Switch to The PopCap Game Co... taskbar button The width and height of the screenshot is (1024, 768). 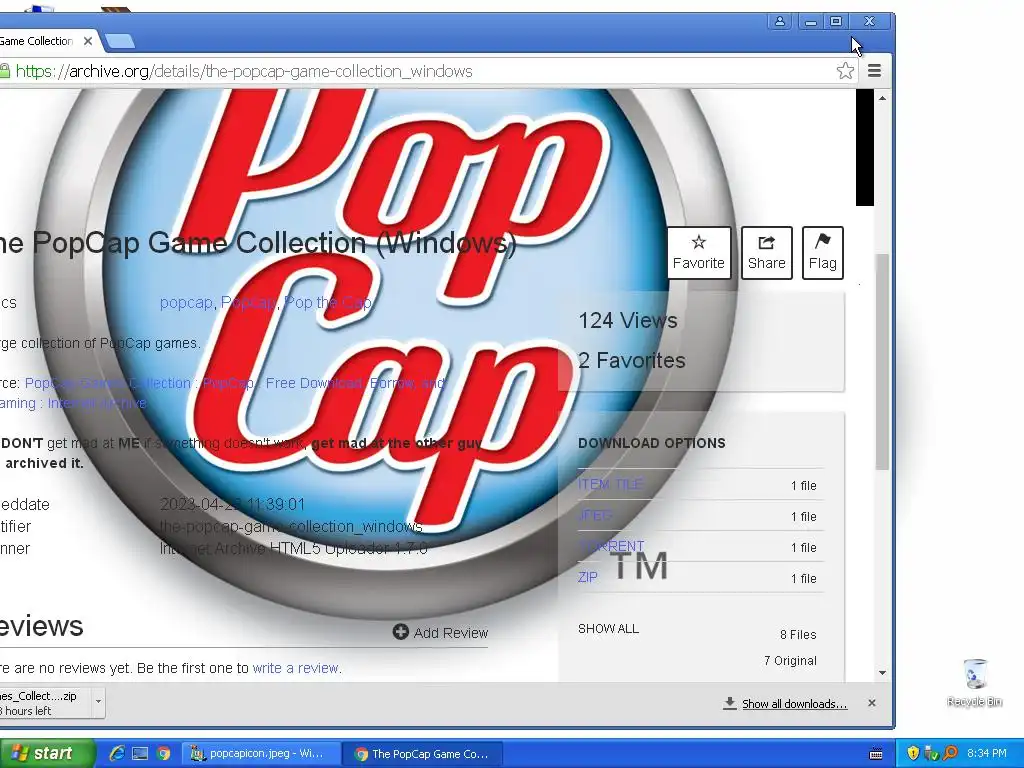coord(423,754)
